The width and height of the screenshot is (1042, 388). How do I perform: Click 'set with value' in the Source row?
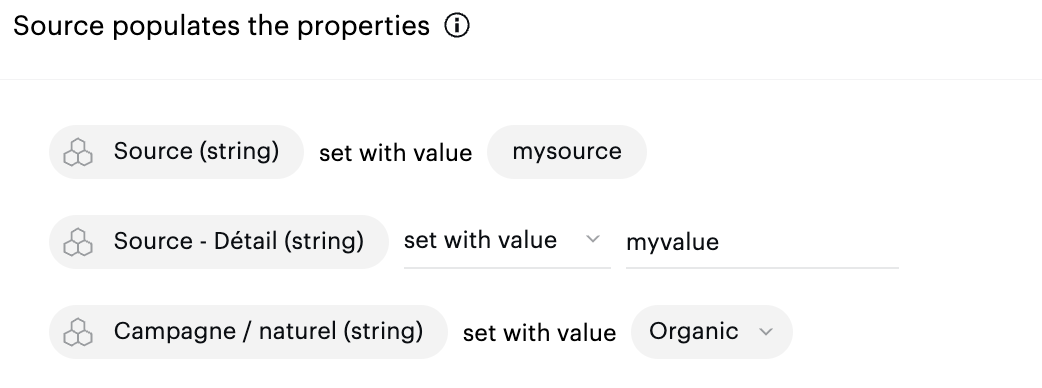[395, 152]
